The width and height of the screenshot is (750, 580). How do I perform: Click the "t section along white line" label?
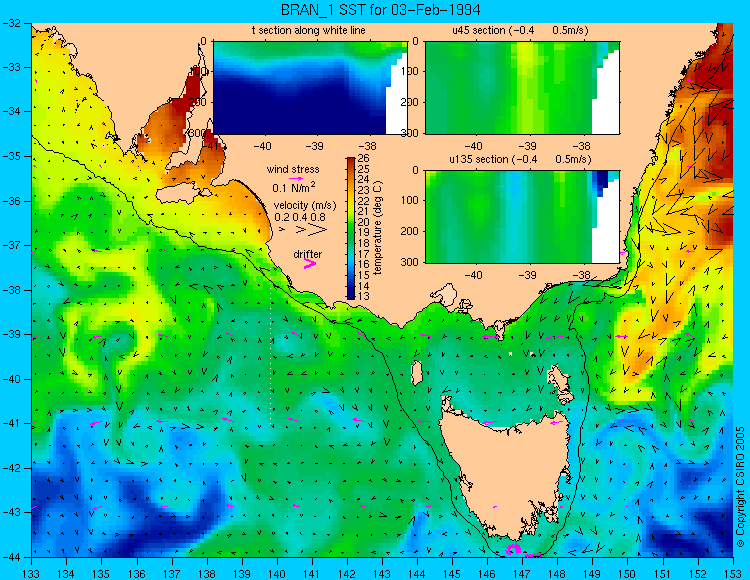click(309, 30)
